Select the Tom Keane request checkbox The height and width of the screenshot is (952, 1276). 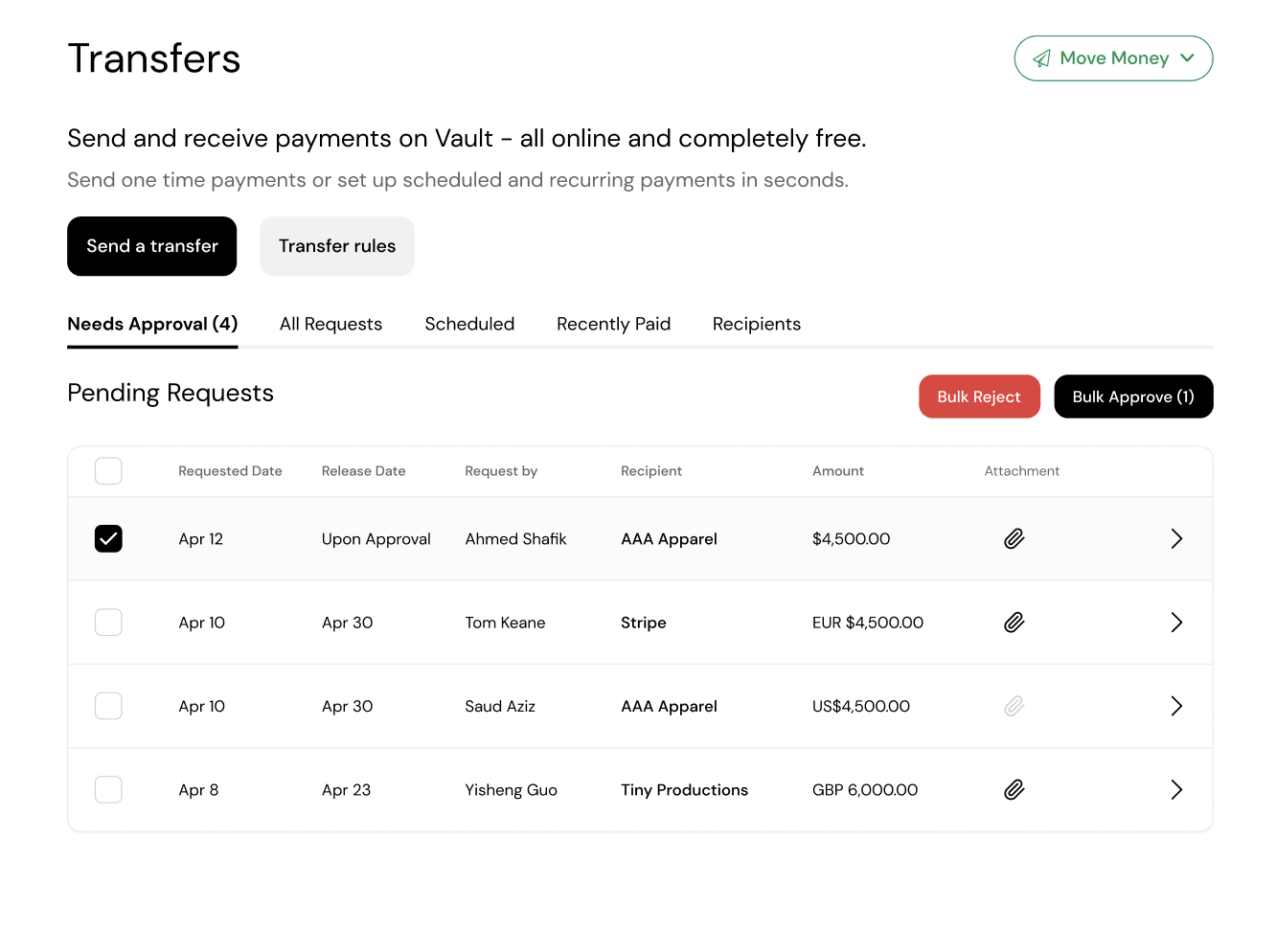point(108,623)
